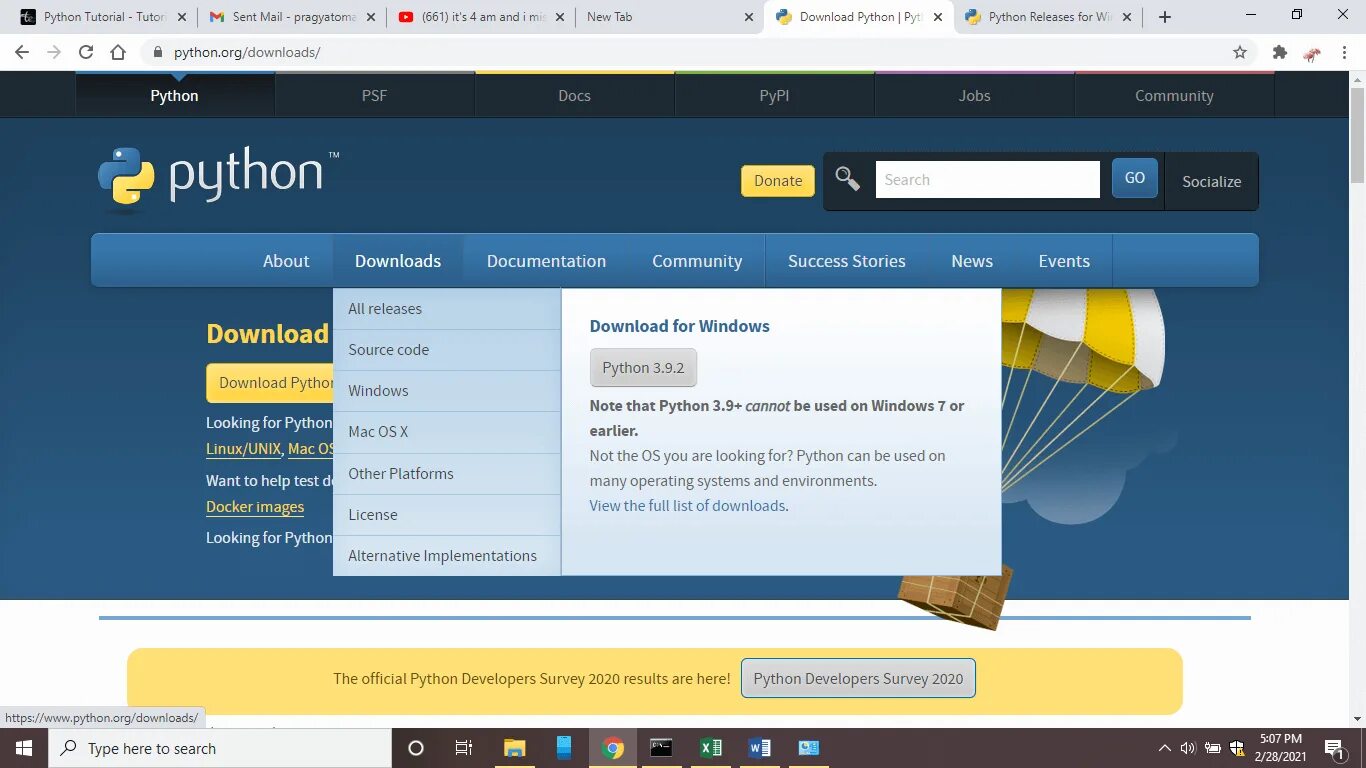Image resolution: width=1366 pixels, height=768 pixels.
Task: Open the top bar Community site tab
Action: 1174,96
